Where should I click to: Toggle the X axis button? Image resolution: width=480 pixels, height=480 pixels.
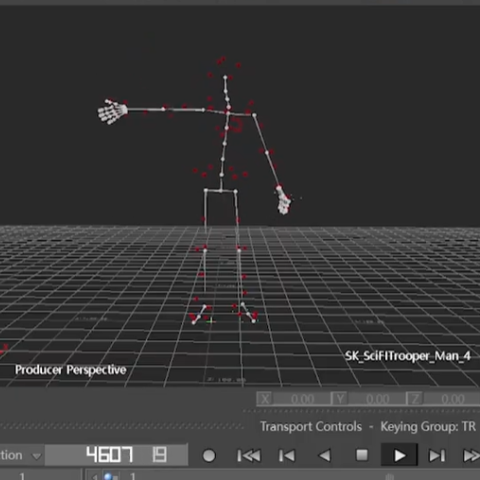[x=265, y=399]
